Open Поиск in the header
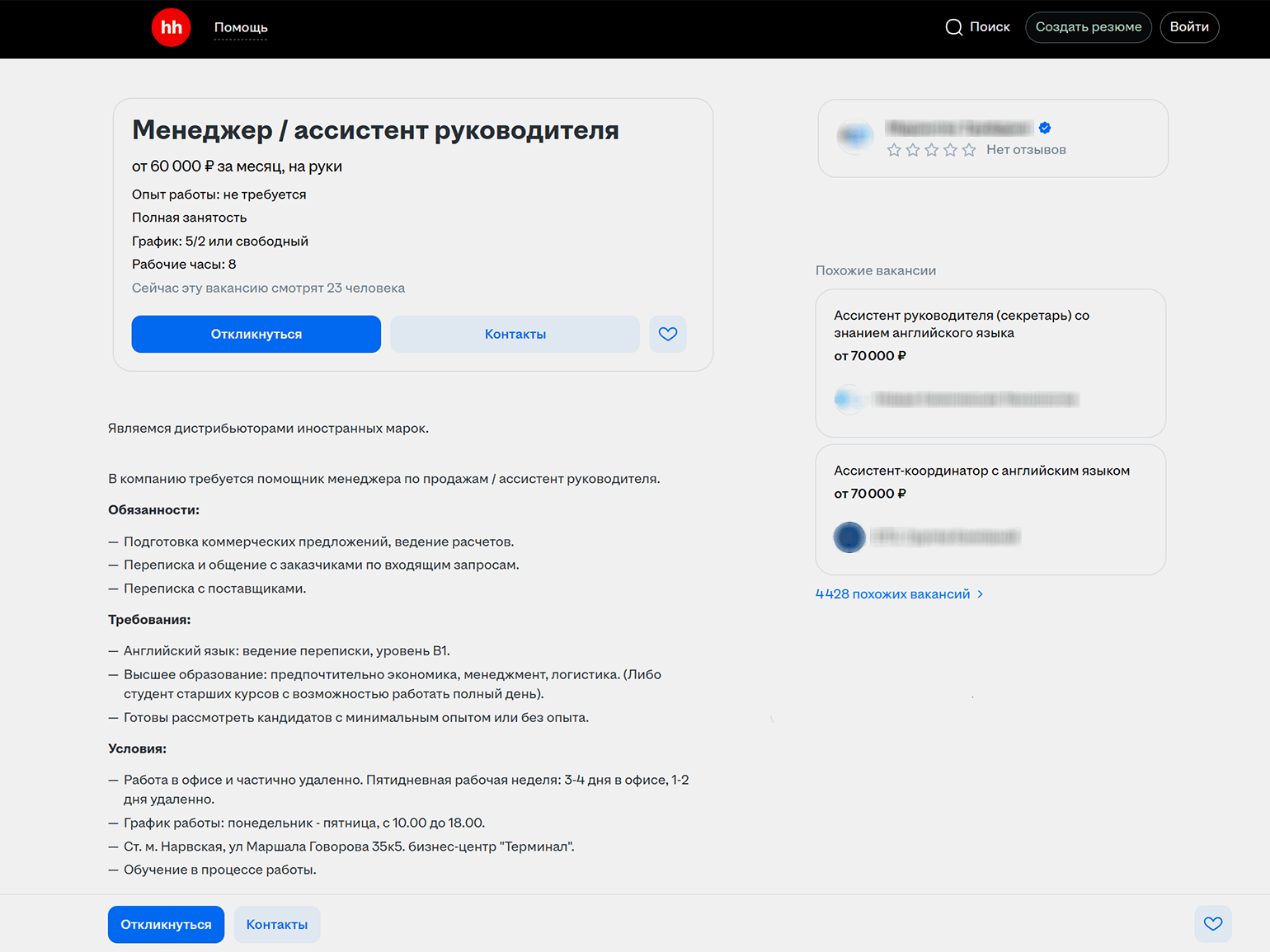The image size is (1270, 952). click(989, 27)
